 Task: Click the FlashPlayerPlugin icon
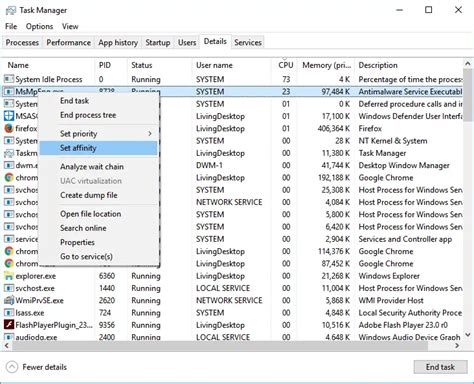point(9,325)
